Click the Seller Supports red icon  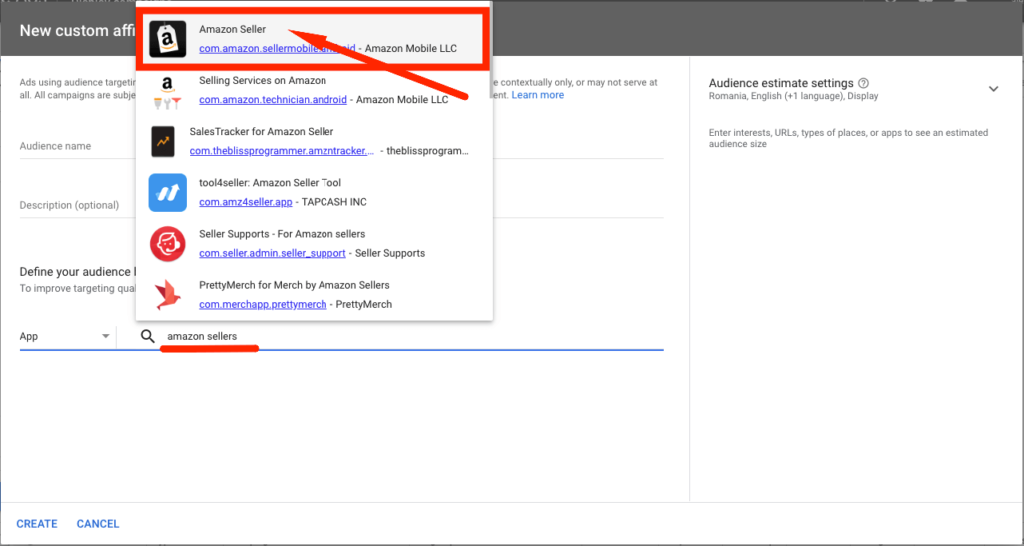167,243
